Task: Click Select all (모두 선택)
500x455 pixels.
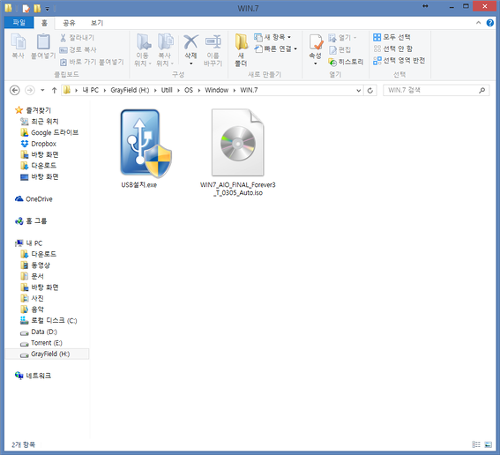Action: click(392, 37)
